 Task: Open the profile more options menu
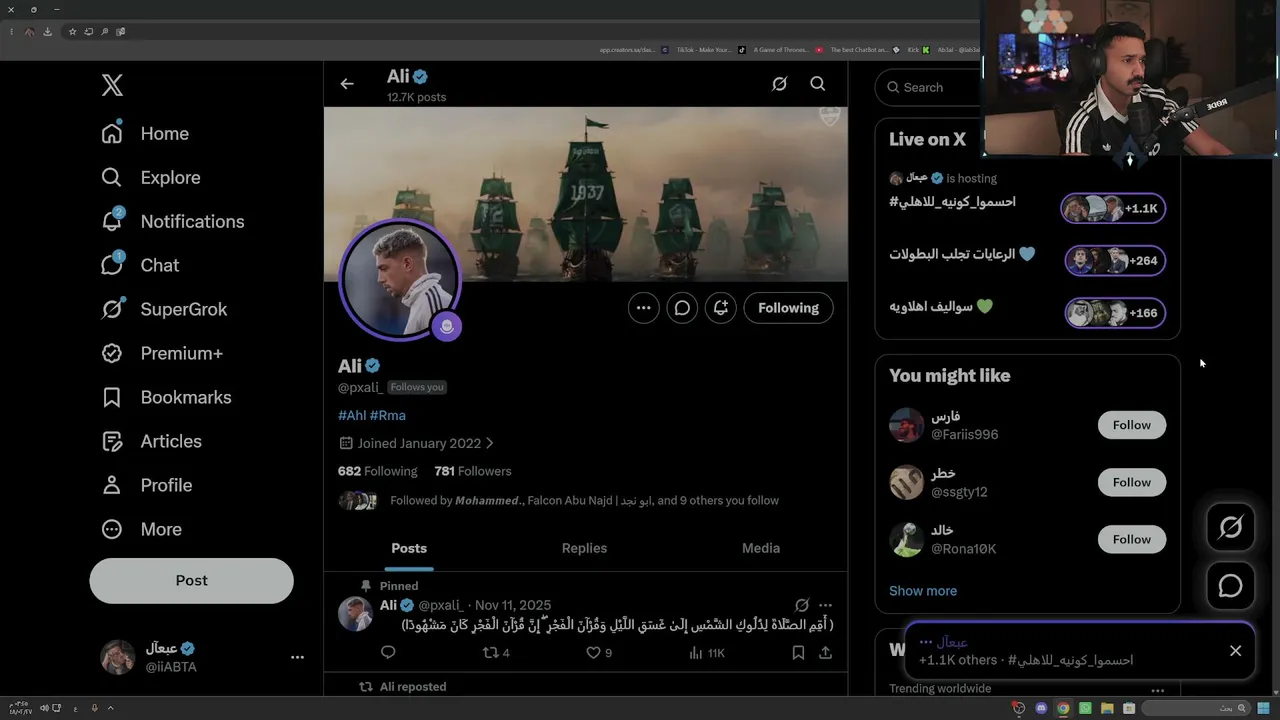(644, 308)
